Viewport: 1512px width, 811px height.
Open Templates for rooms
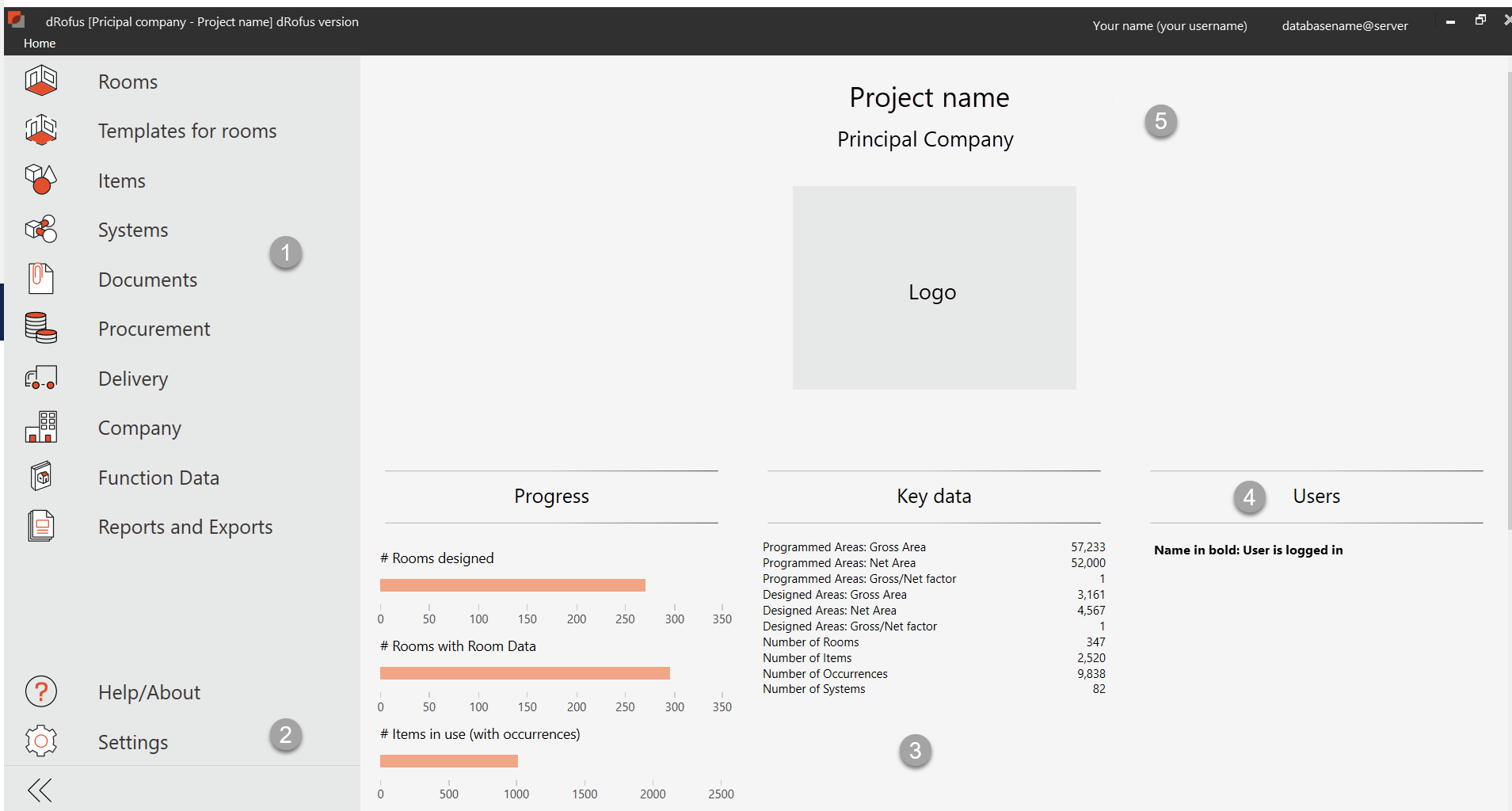(x=187, y=131)
